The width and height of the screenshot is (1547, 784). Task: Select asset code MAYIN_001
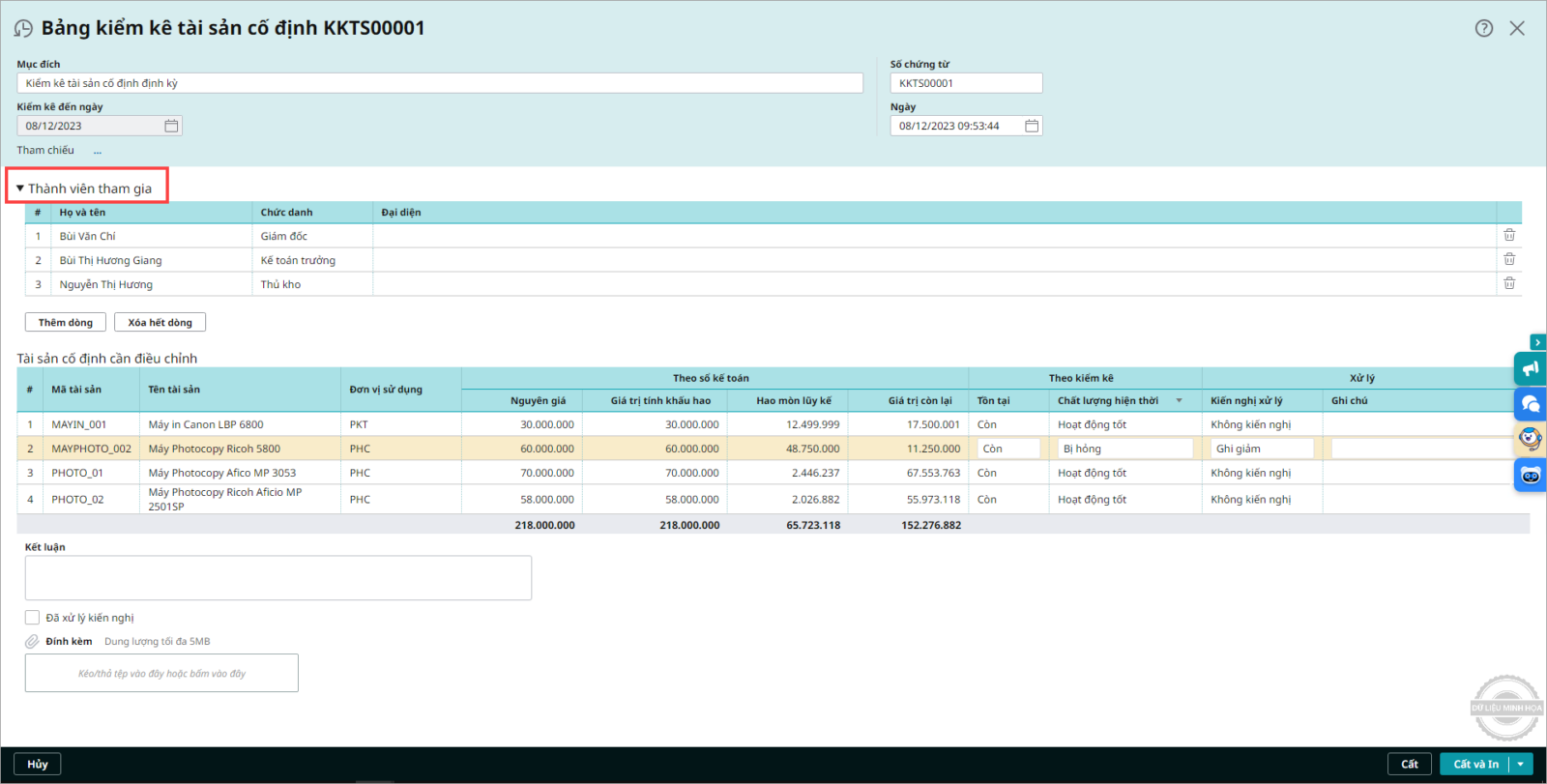click(x=79, y=424)
